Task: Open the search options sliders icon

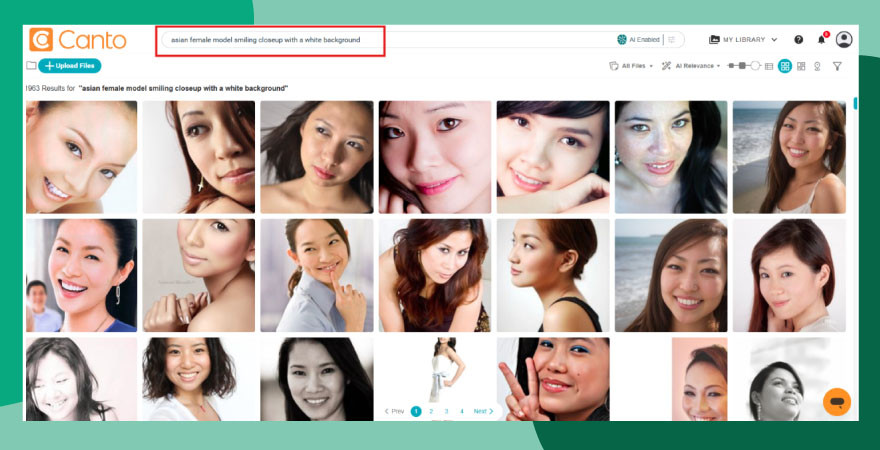Action: point(671,40)
